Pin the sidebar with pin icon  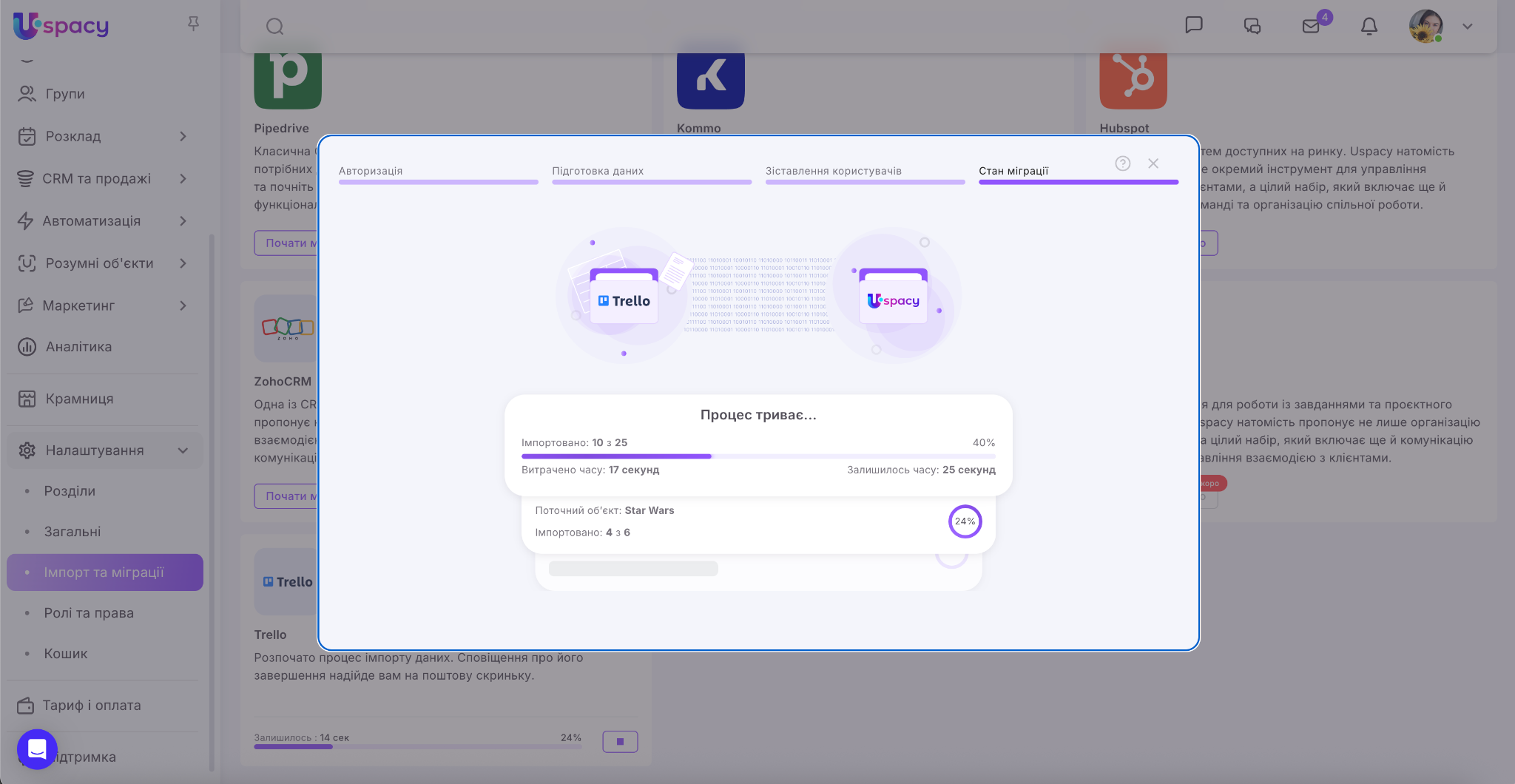coord(194,24)
